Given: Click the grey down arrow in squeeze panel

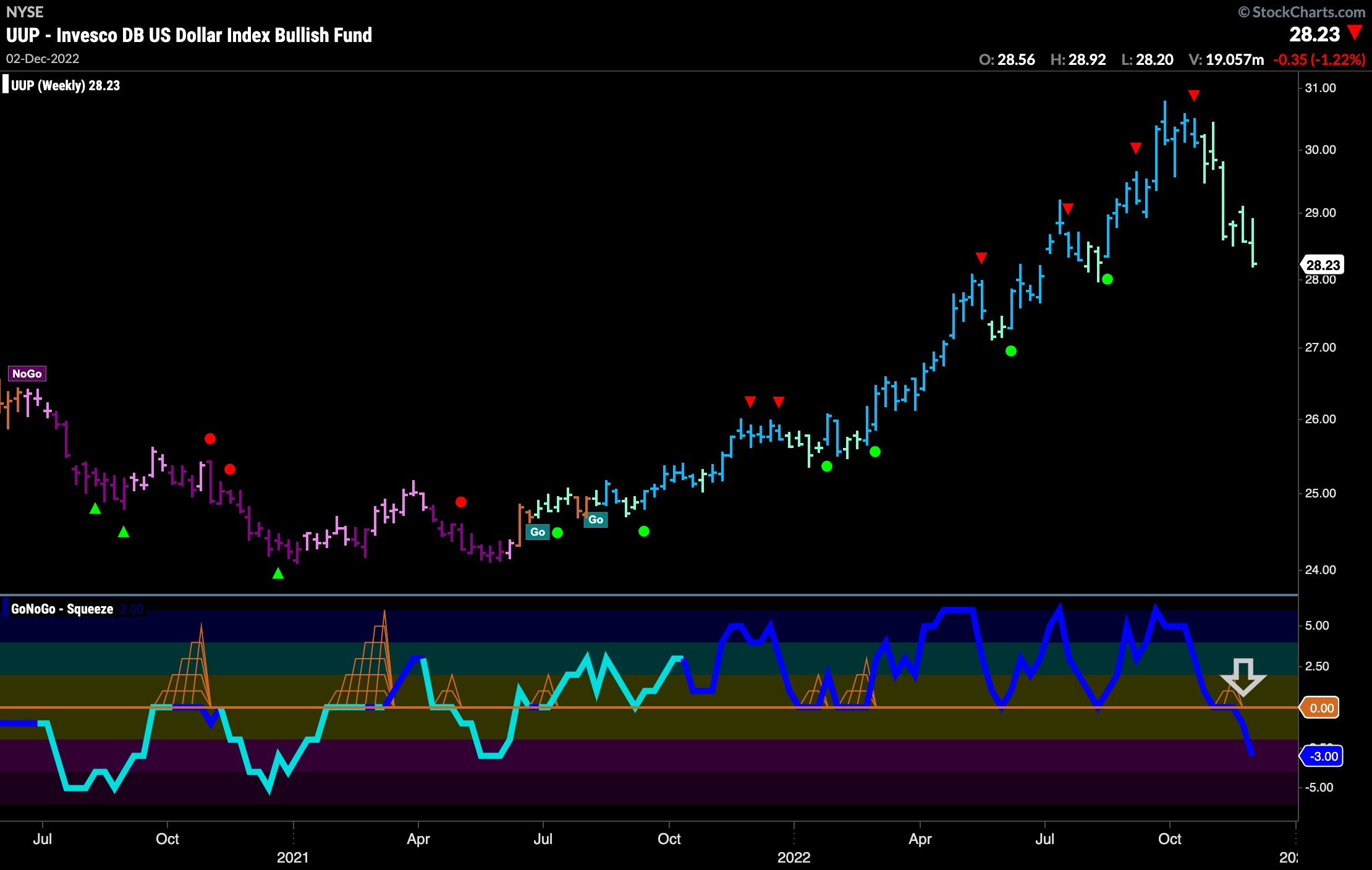Looking at the screenshot, I should coord(1243,677).
